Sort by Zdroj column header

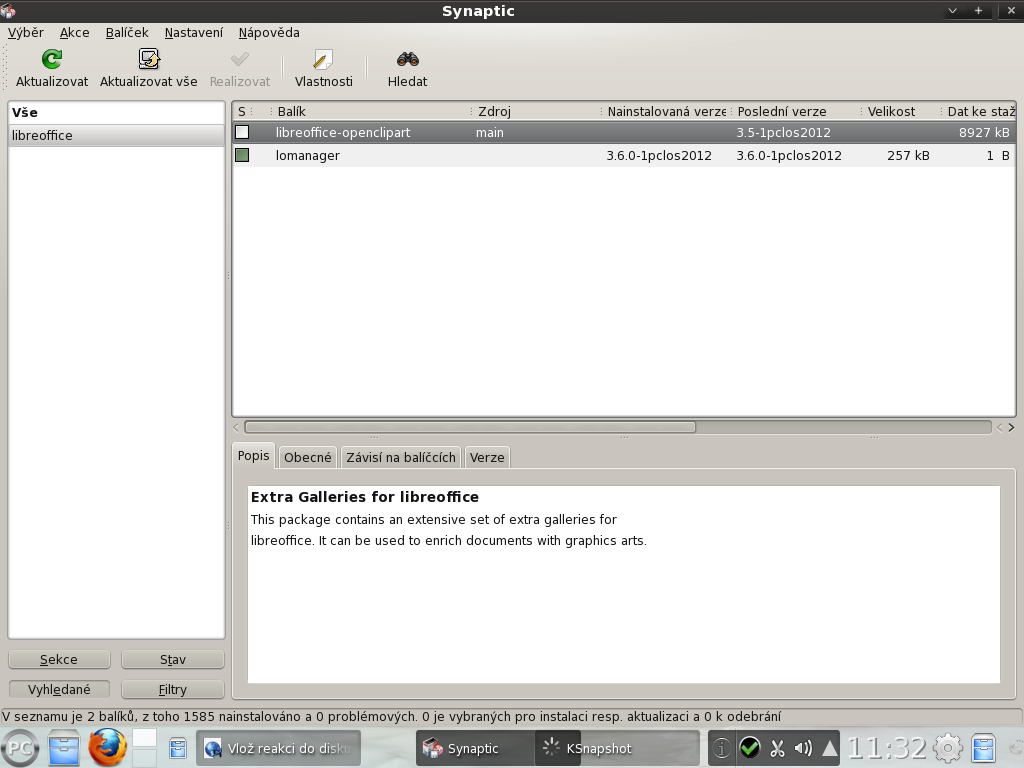[x=536, y=112]
